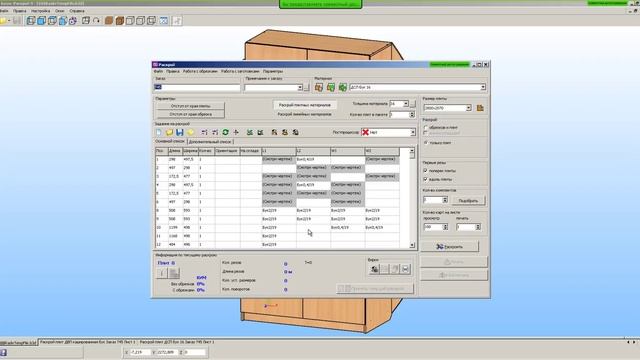Click table scrollbar up arrow

pyautogui.click(x=412, y=151)
